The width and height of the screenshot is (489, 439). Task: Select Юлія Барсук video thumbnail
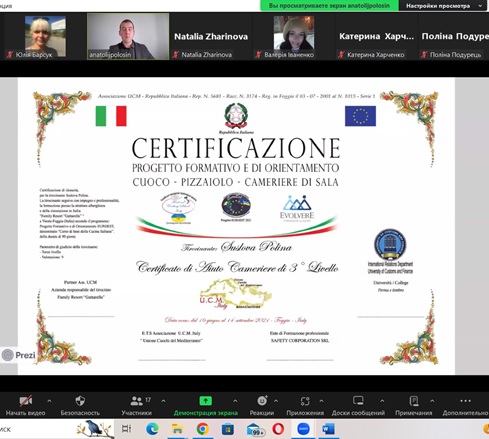(45, 36)
